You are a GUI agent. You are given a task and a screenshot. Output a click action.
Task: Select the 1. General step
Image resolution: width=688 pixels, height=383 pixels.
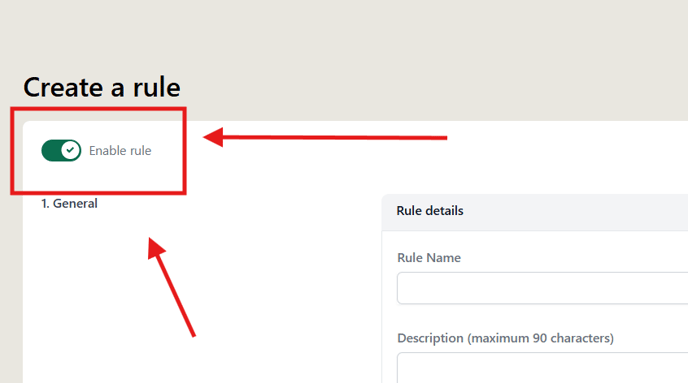69,204
